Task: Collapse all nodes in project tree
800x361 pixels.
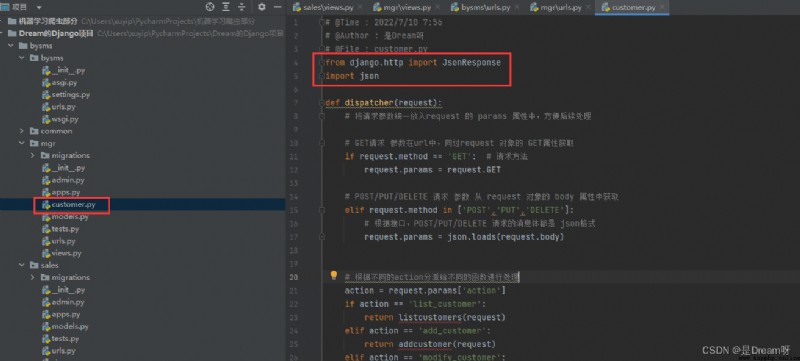Action: pos(241,7)
